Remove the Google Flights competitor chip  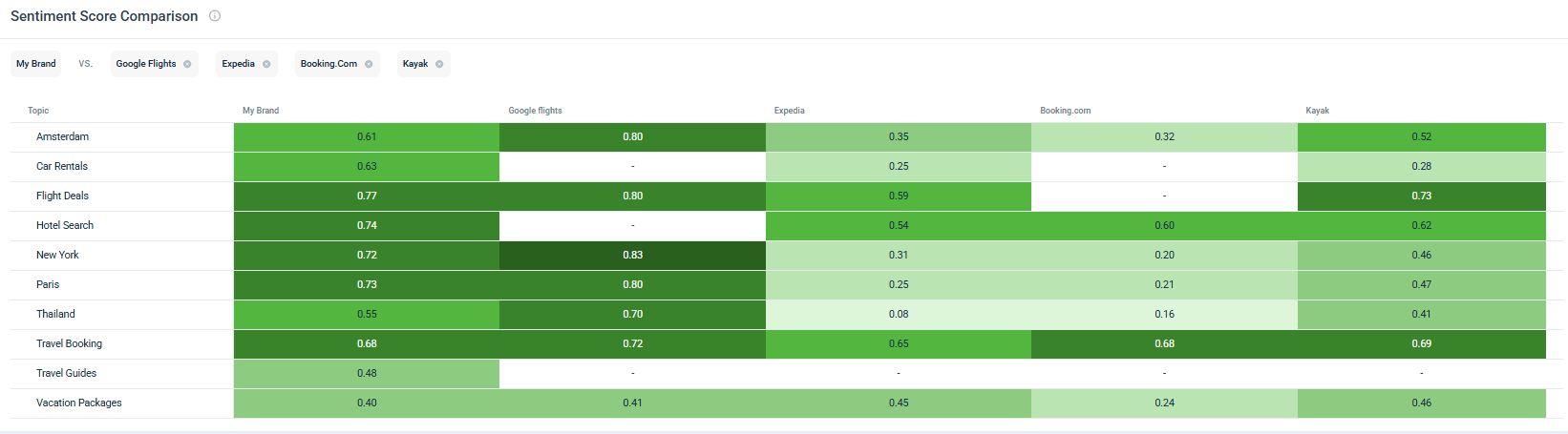point(187,64)
